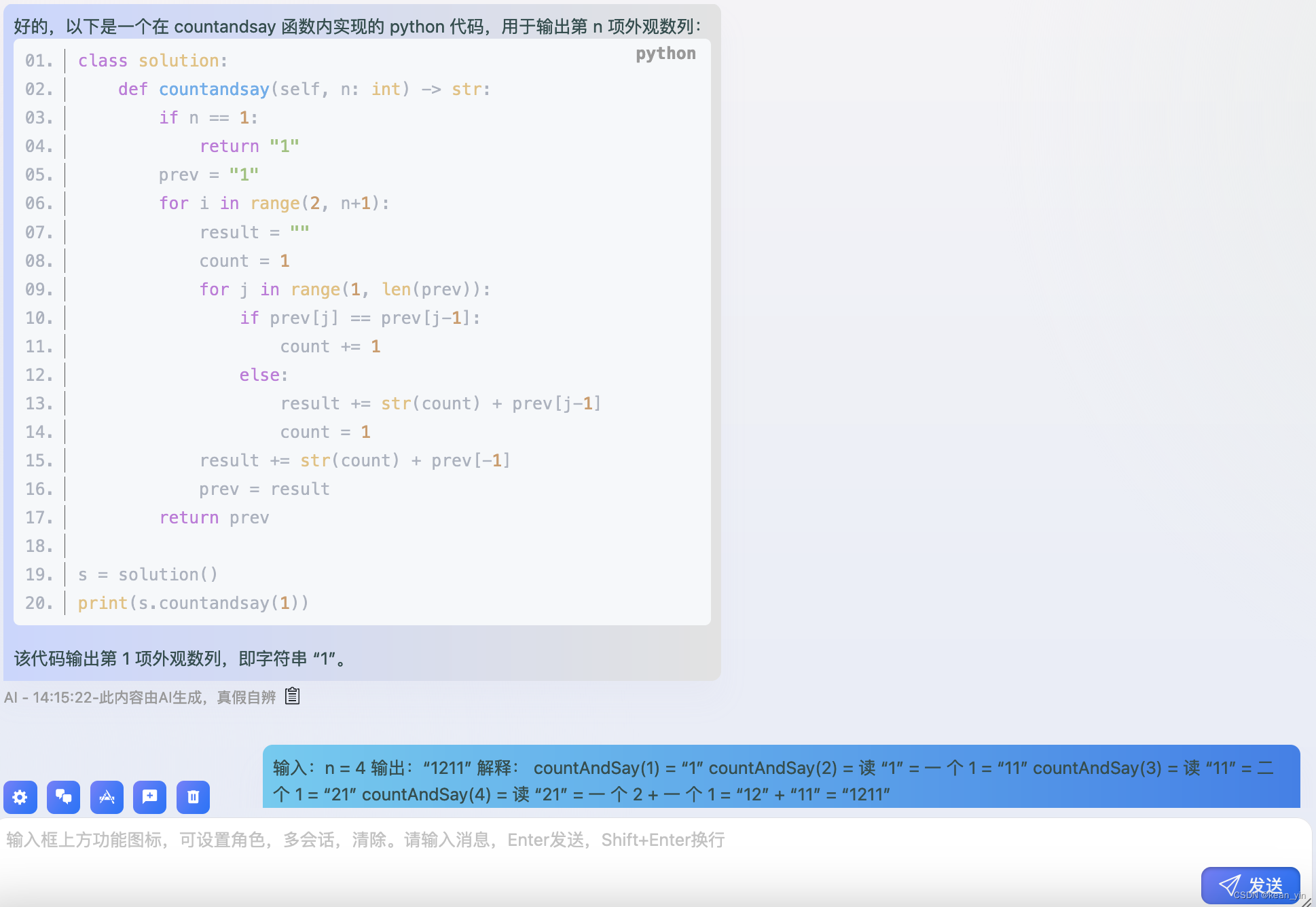Click code line 02 'def countandsay'

(x=304, y=90)
